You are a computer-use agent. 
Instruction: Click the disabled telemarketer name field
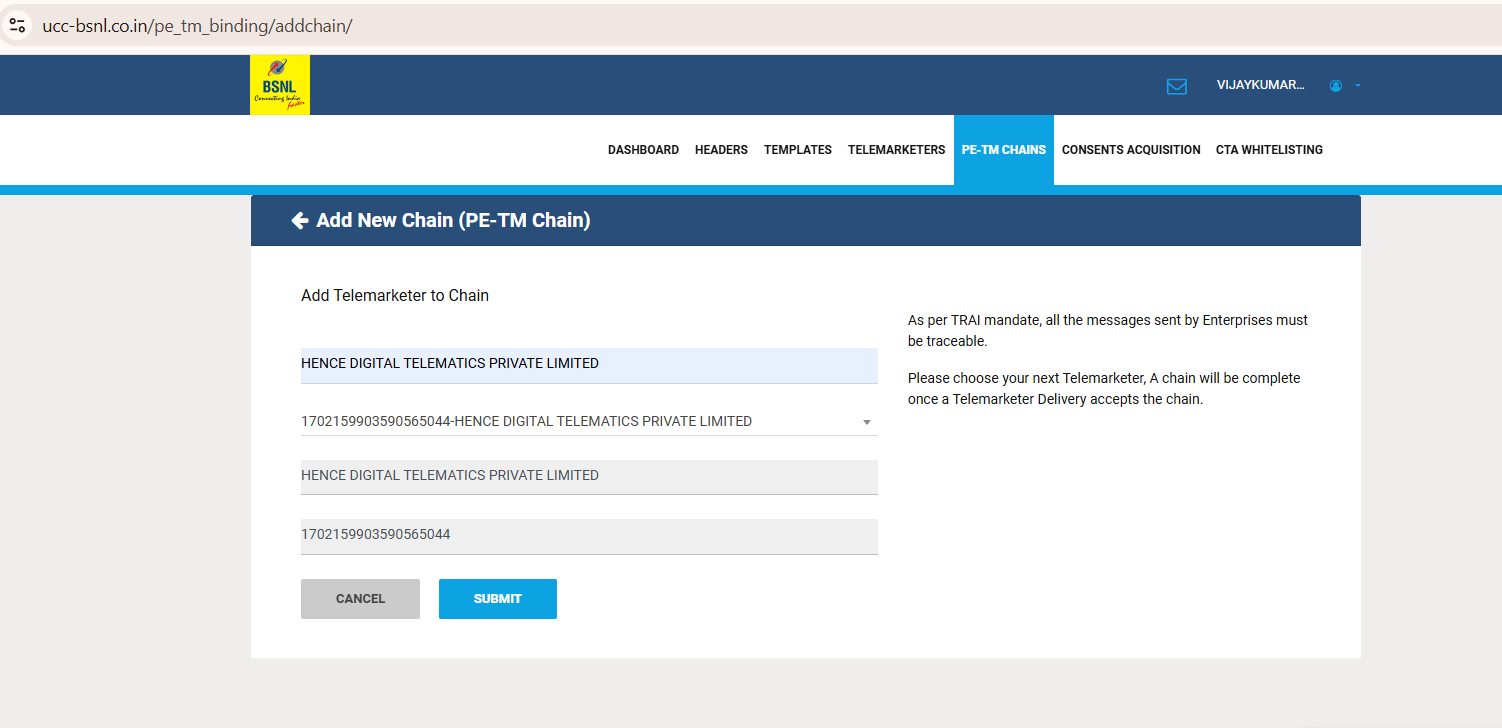tap(589, 477)
